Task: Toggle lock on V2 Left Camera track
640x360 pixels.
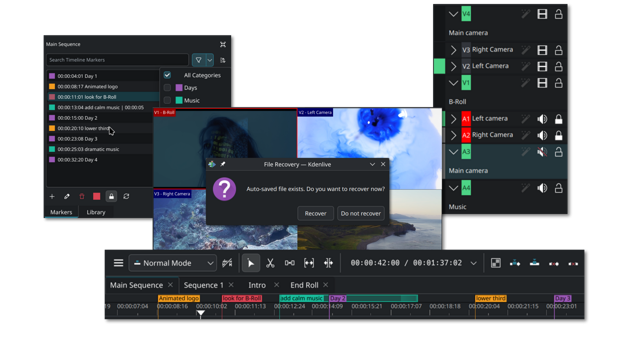Action: coord(558,66)
